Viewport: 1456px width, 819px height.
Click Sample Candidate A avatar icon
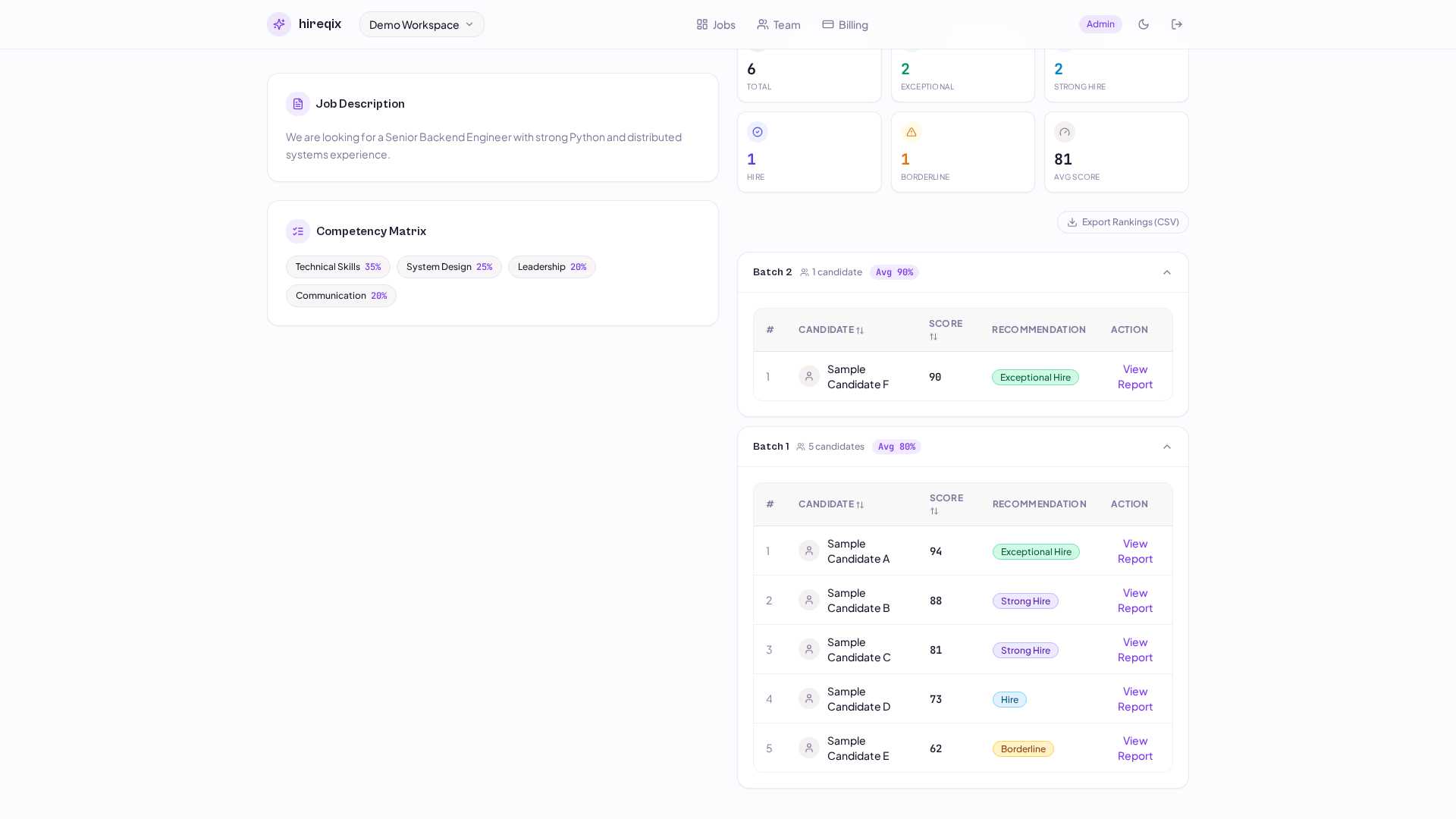(809, 551)
